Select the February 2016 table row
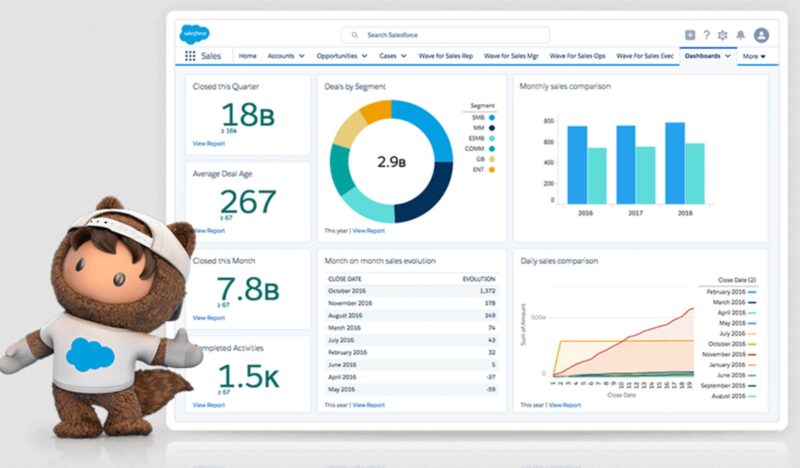 411,352
